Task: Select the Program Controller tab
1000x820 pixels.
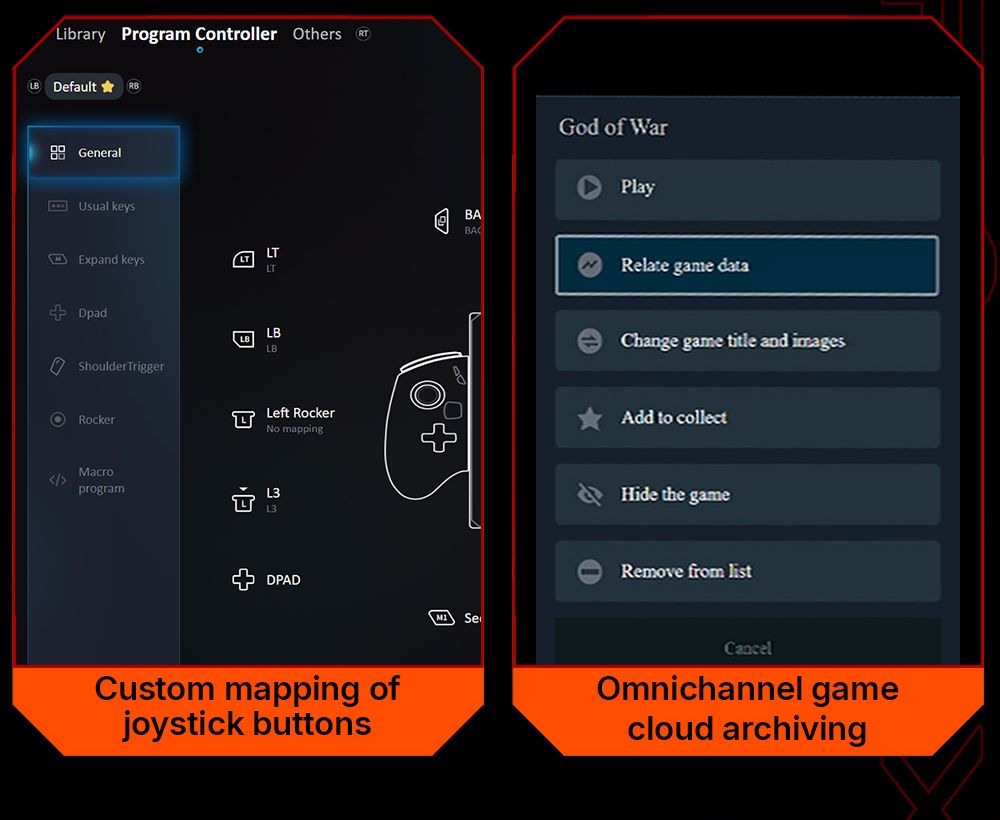Action: pos(199,34)
